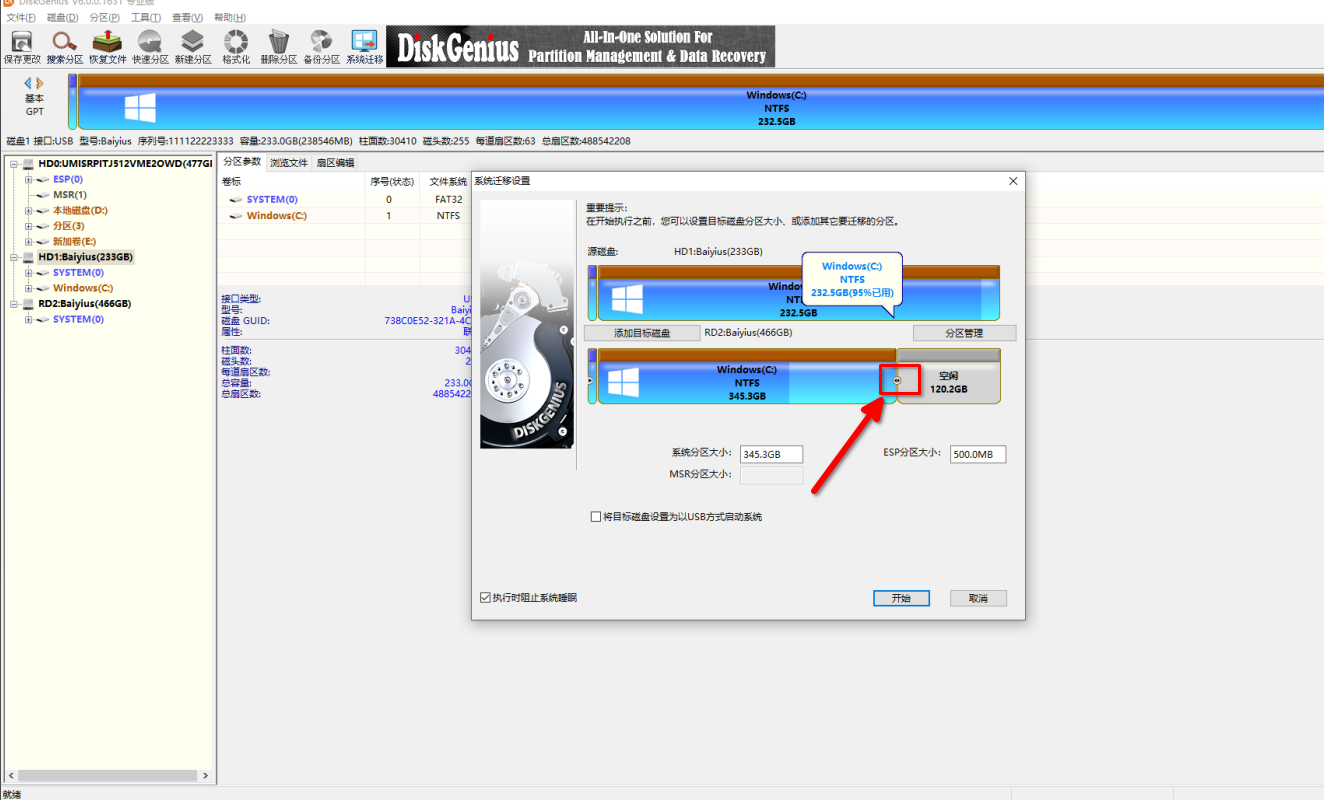Screen dimensions: 1324x800
Task: Open the 帮助(H) menu
Action: (229, 18)
